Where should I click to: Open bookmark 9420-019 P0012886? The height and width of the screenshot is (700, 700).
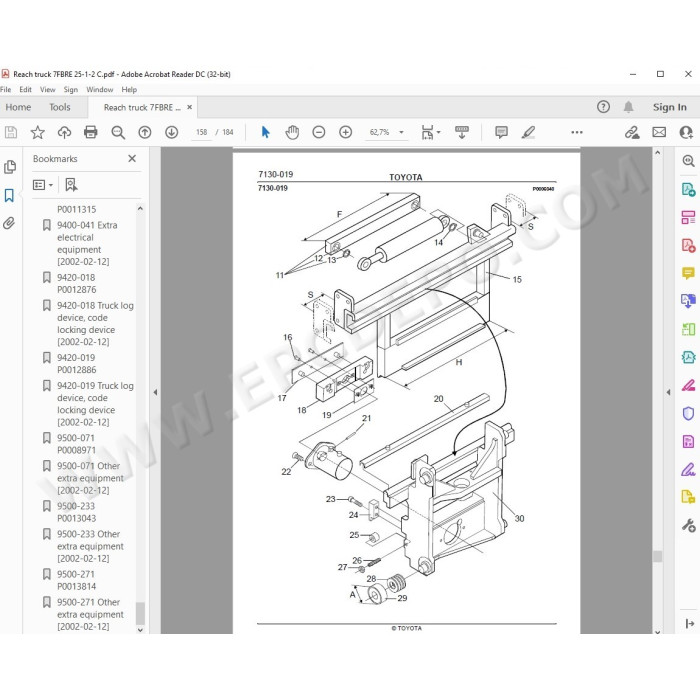click(76, 364)
